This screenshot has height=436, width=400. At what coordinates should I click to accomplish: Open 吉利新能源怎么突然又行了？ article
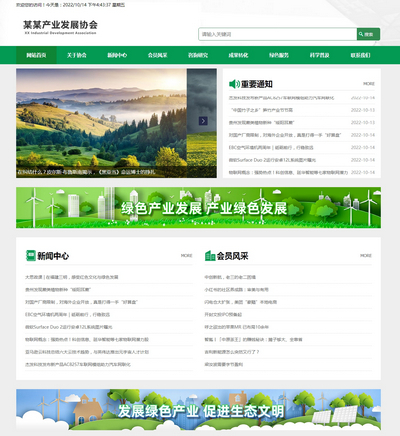[x=232, y=352]
